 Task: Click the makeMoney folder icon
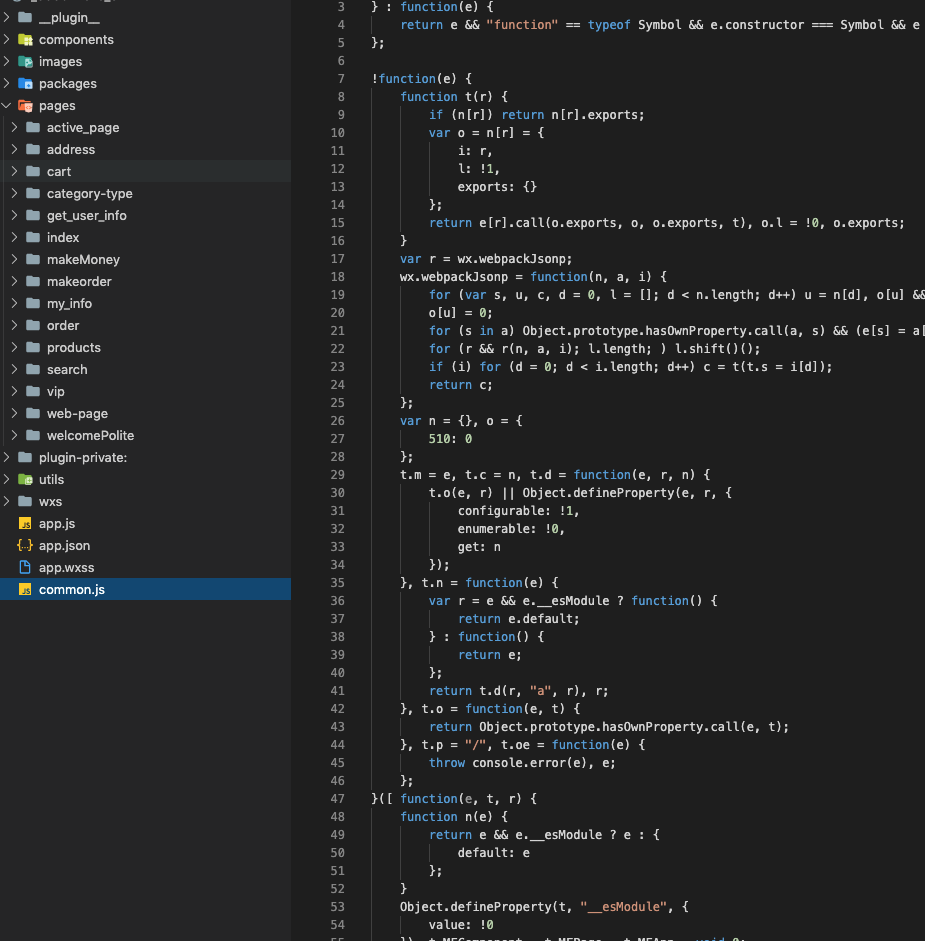(34, 259)
